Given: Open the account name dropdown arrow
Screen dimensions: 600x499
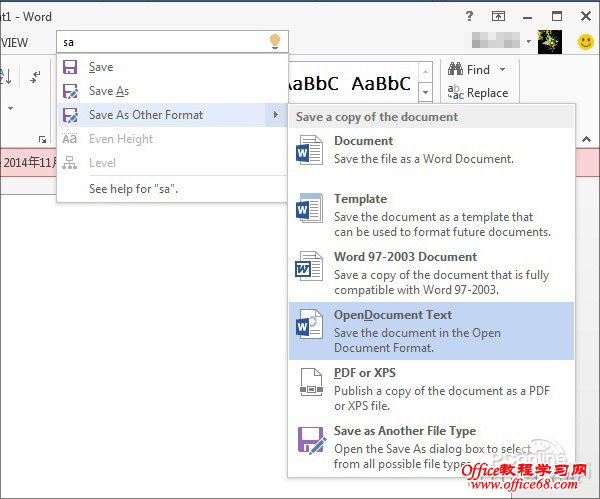Looking at the screenshot, I should coord(529,41).
